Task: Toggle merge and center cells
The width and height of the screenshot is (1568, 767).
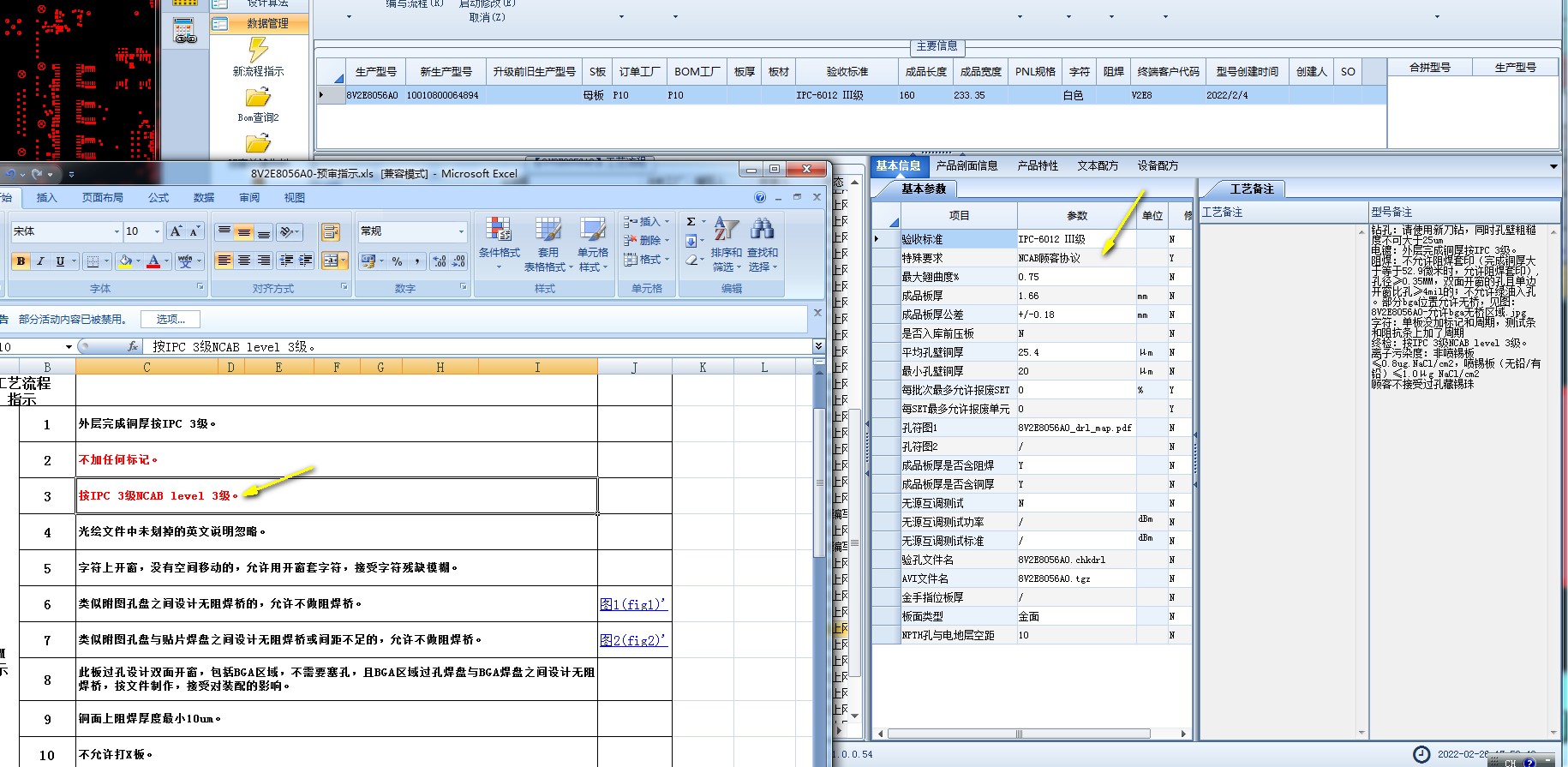Action: coord(330,261)
